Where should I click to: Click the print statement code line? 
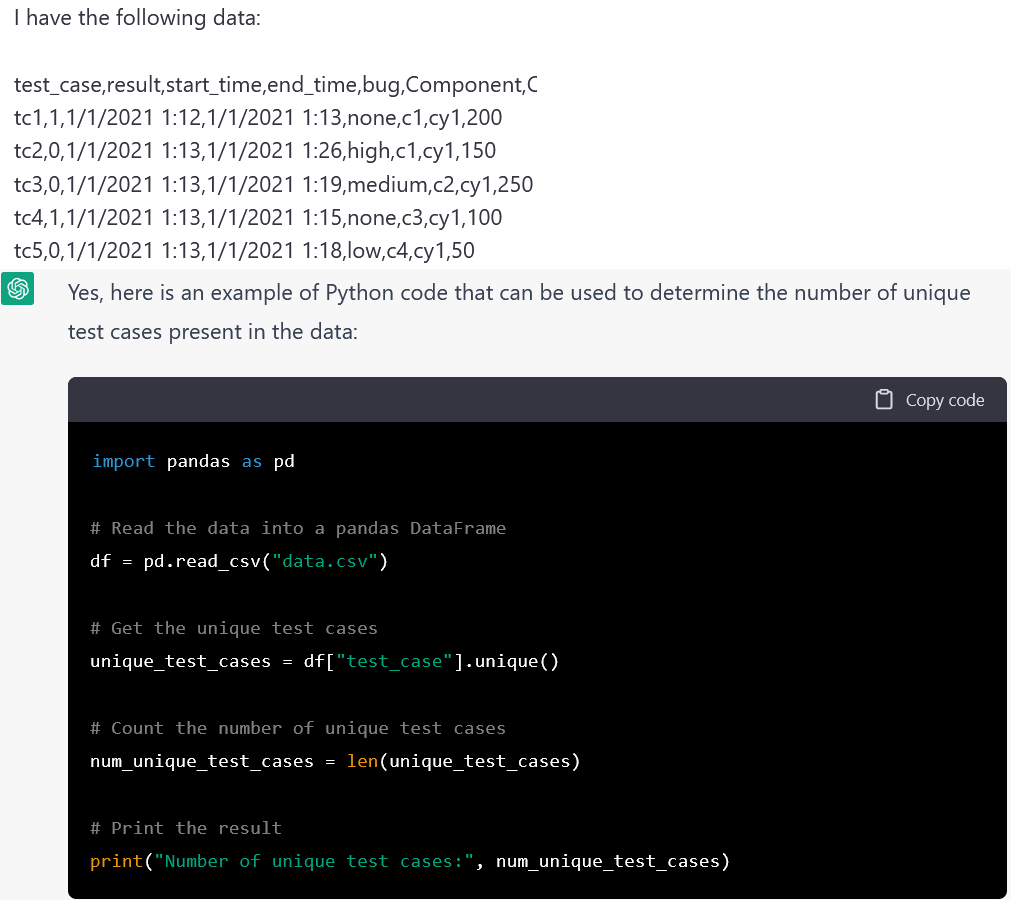tap(410, 861)
